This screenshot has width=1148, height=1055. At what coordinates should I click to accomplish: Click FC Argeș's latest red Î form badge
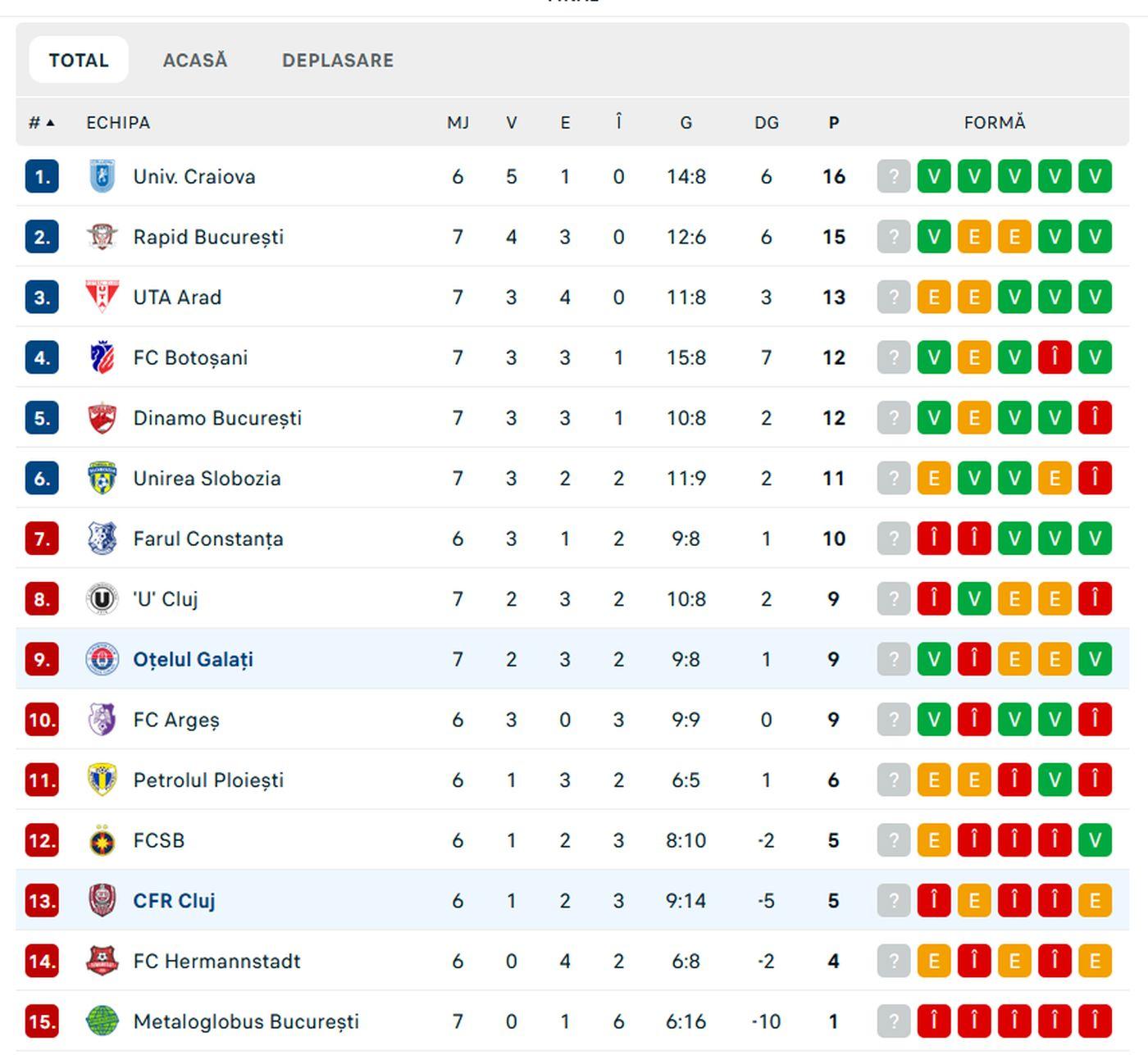pyautogui.click(x=1095, y=720)
